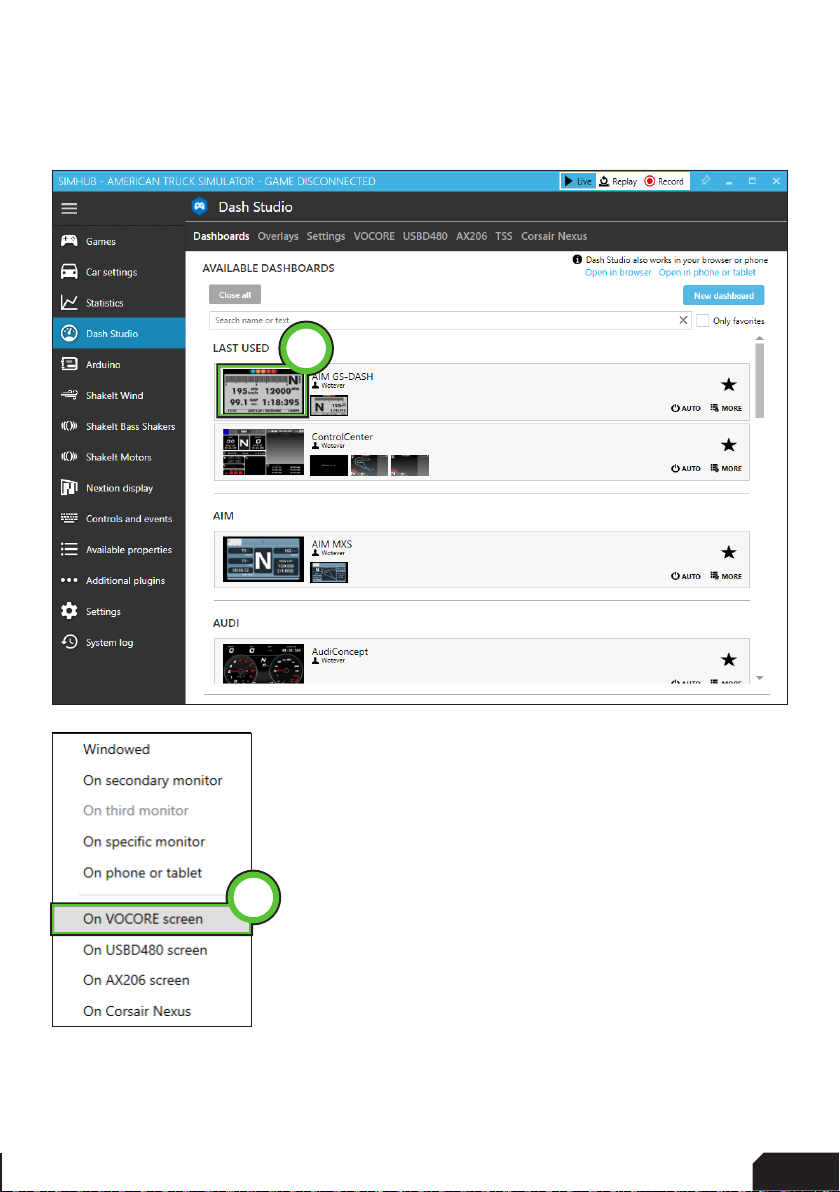The height and width of the screenshot is (1192, 840).
Task: Click the info icon beside the browser note
Action: (x=578, y=259)
